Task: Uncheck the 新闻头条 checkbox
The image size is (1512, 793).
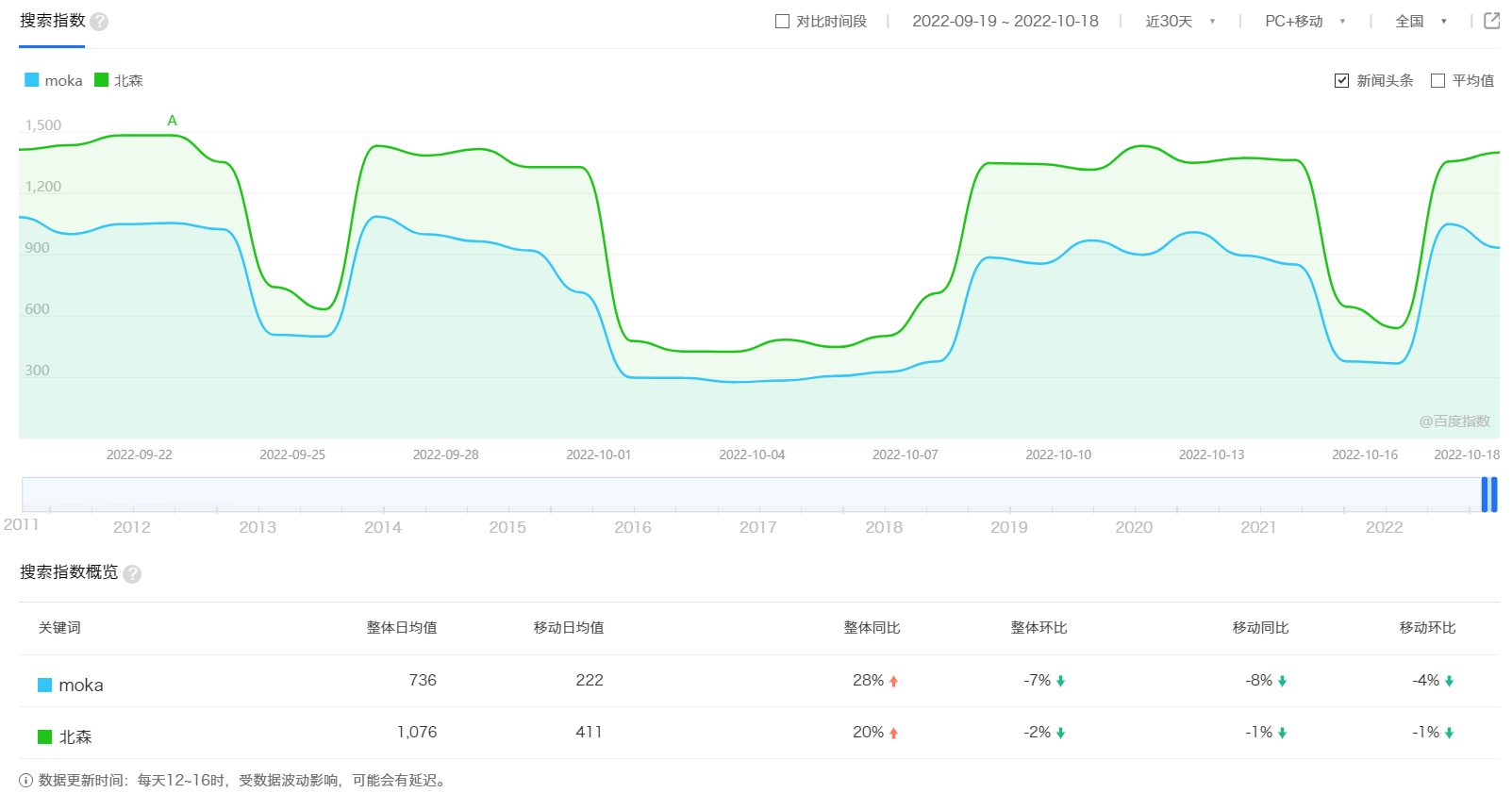Action: pyautogui.click(x=1341, y=81)
